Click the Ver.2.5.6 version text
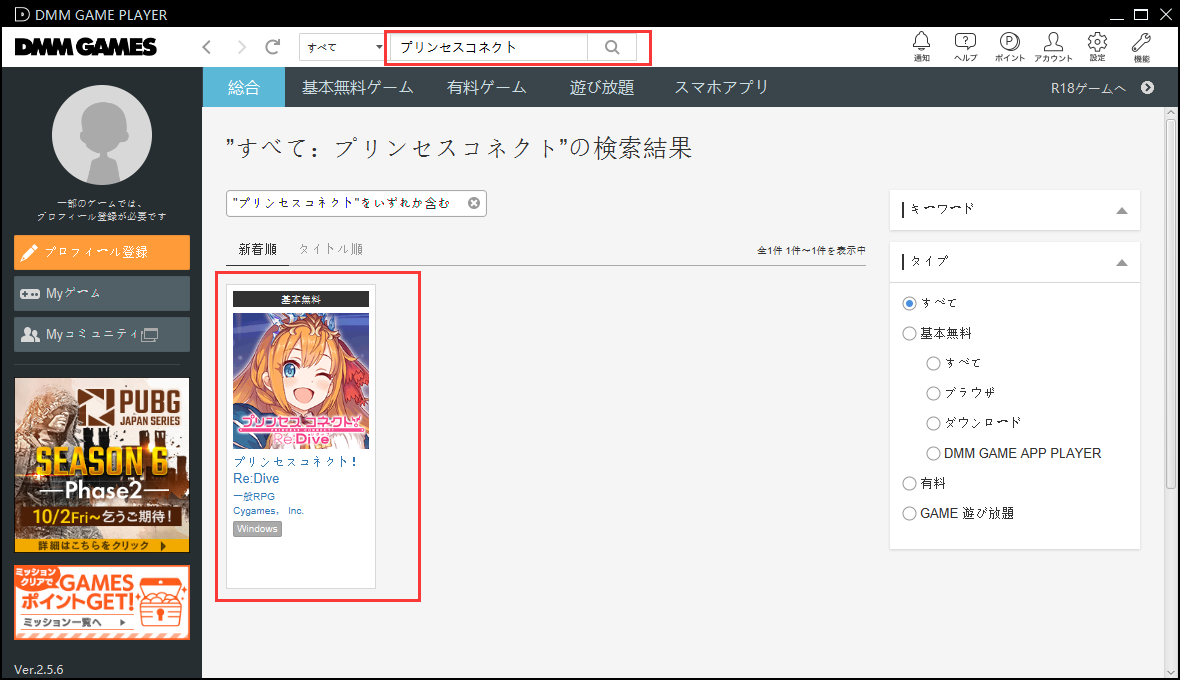Image resolution: width=1180 pixels, height=680 pixels. click(x=38, y=669)
